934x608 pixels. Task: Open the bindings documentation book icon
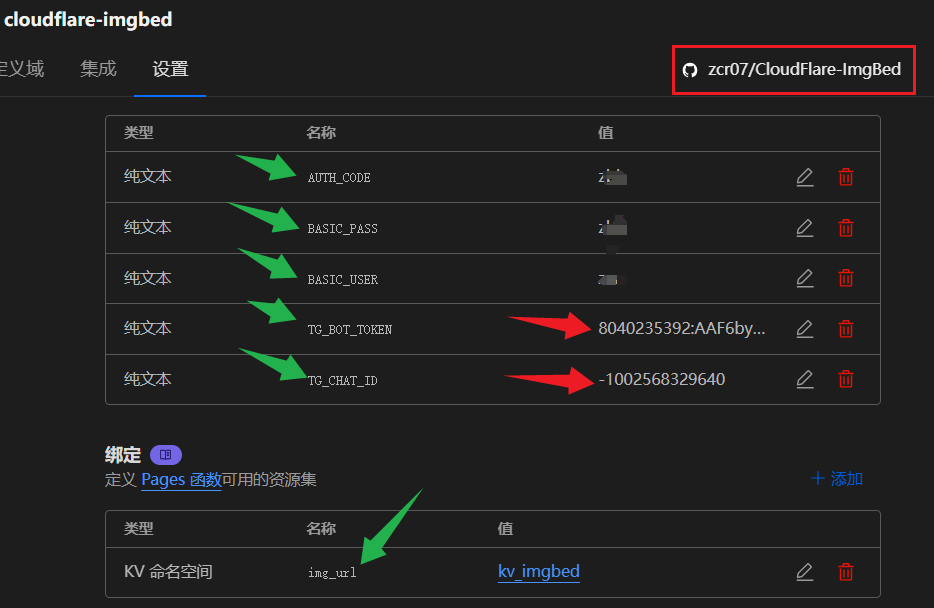tap(166, 455)
